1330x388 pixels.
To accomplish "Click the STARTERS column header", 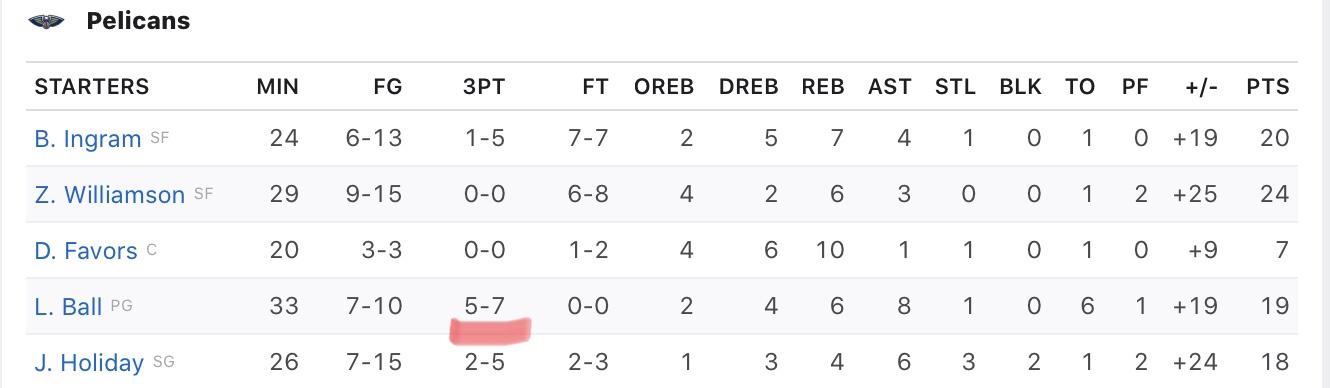I will point(92,87).
